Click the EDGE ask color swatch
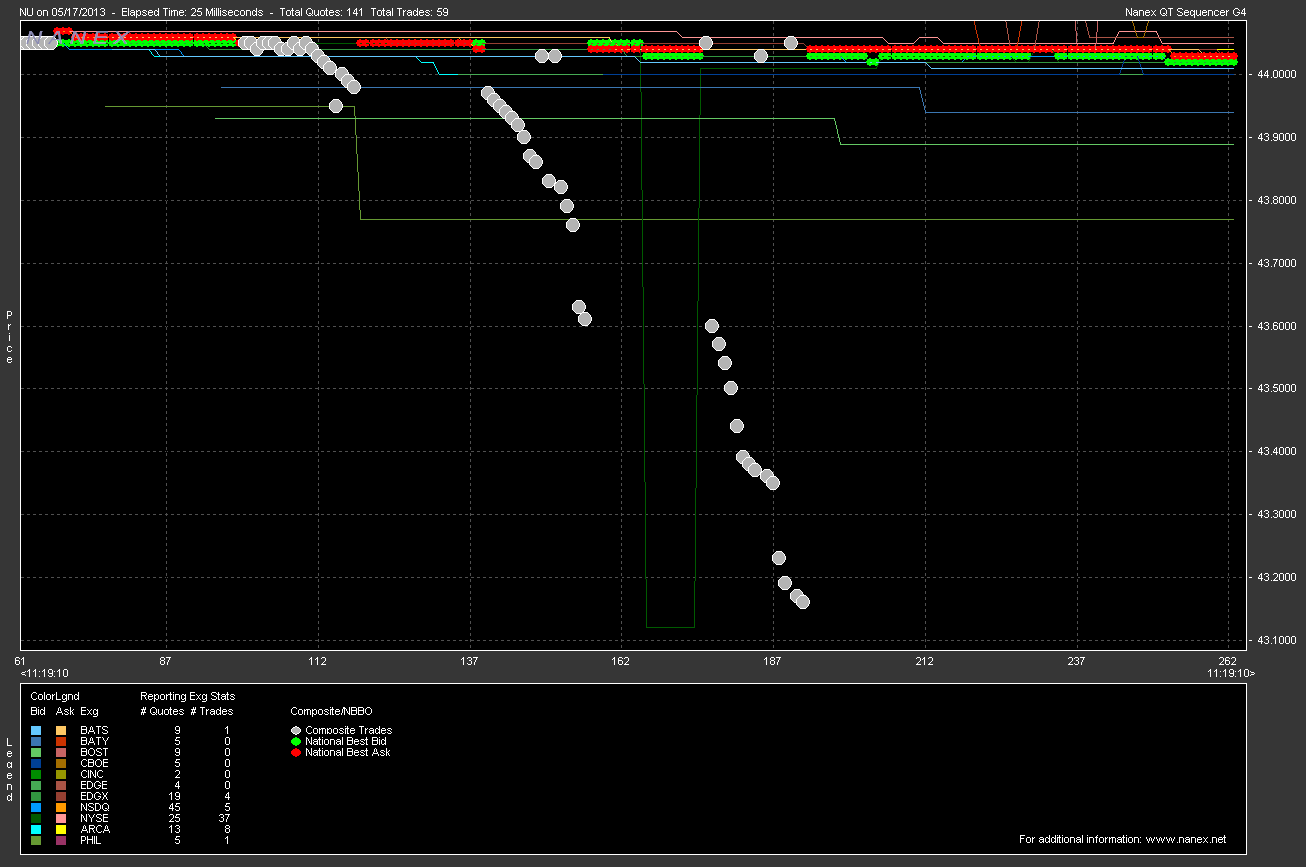This screenshot has width=1306, height=867. [62, 786]
